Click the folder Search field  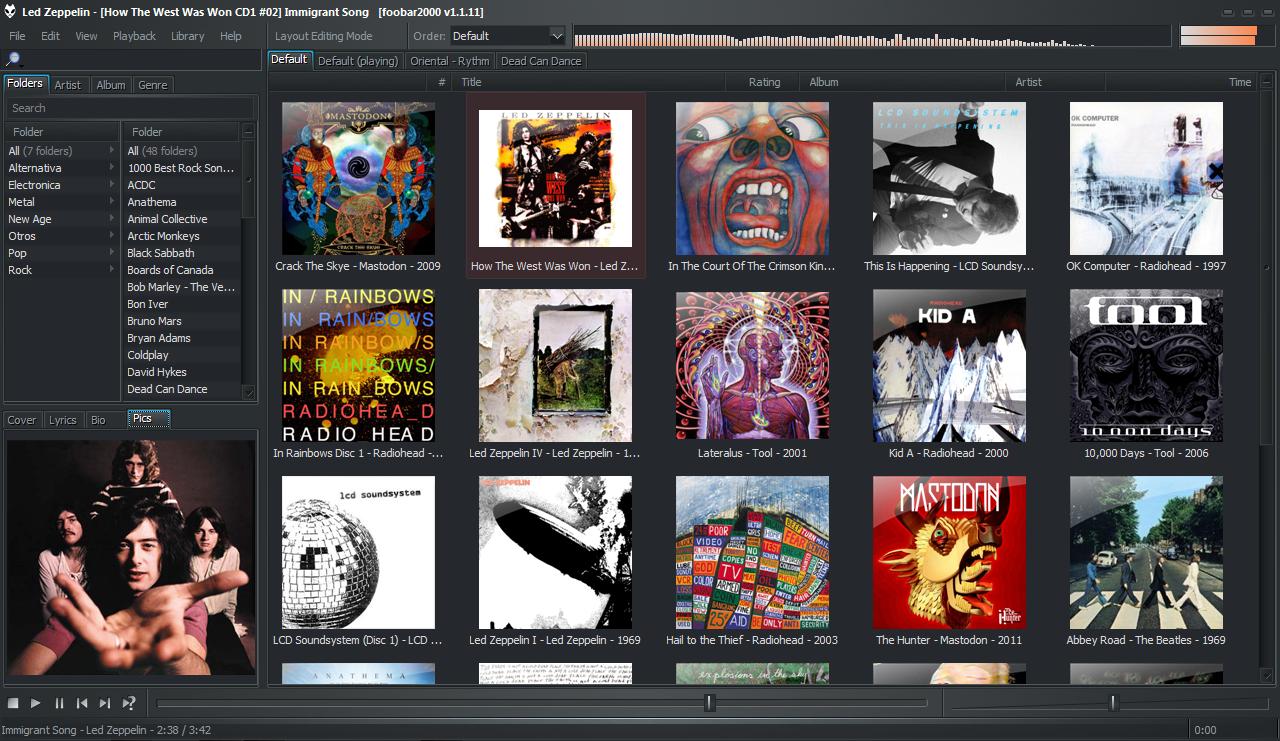click(130, 108)
